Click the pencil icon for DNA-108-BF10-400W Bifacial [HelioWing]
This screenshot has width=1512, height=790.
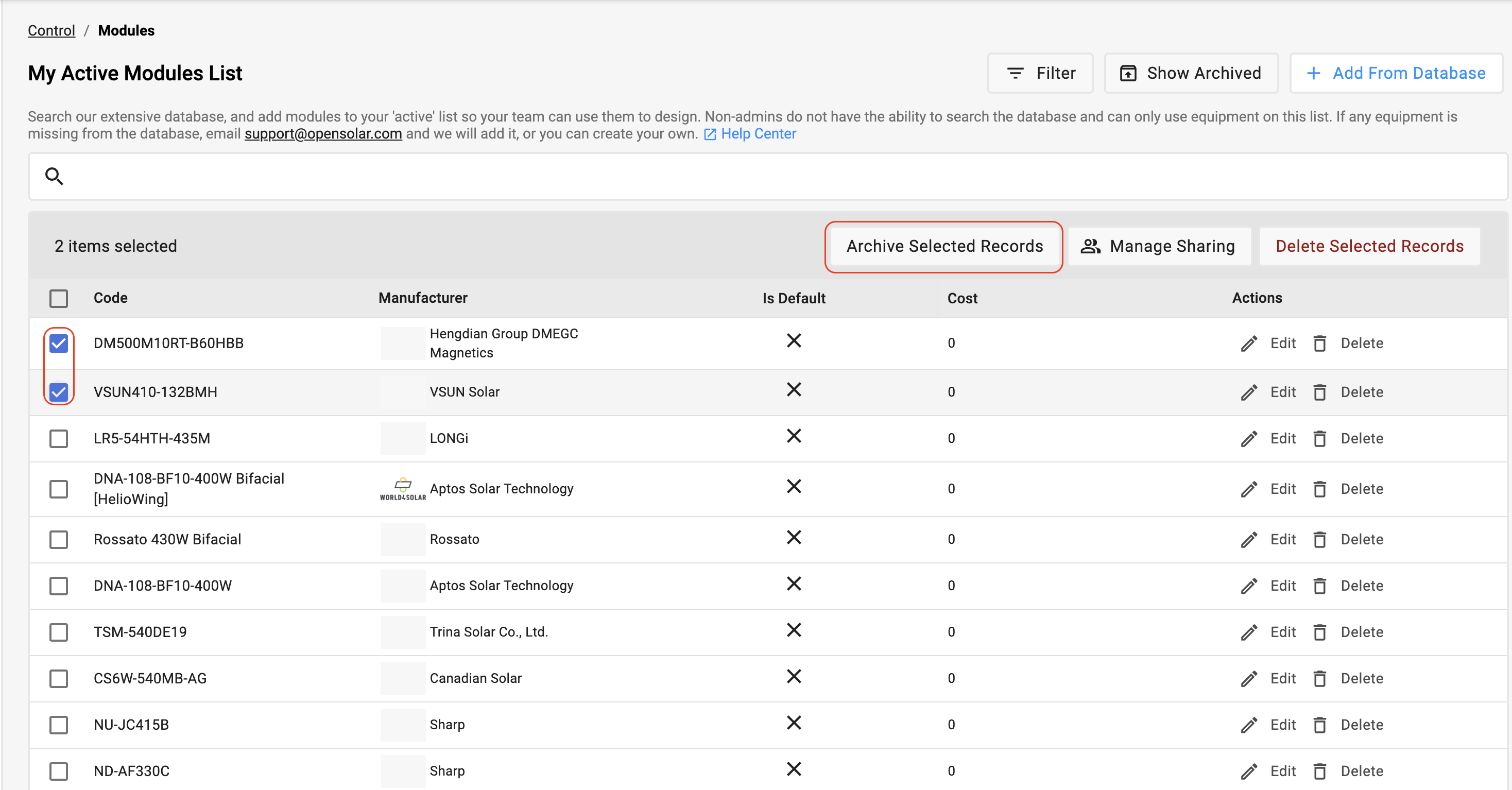point(1249,489)
